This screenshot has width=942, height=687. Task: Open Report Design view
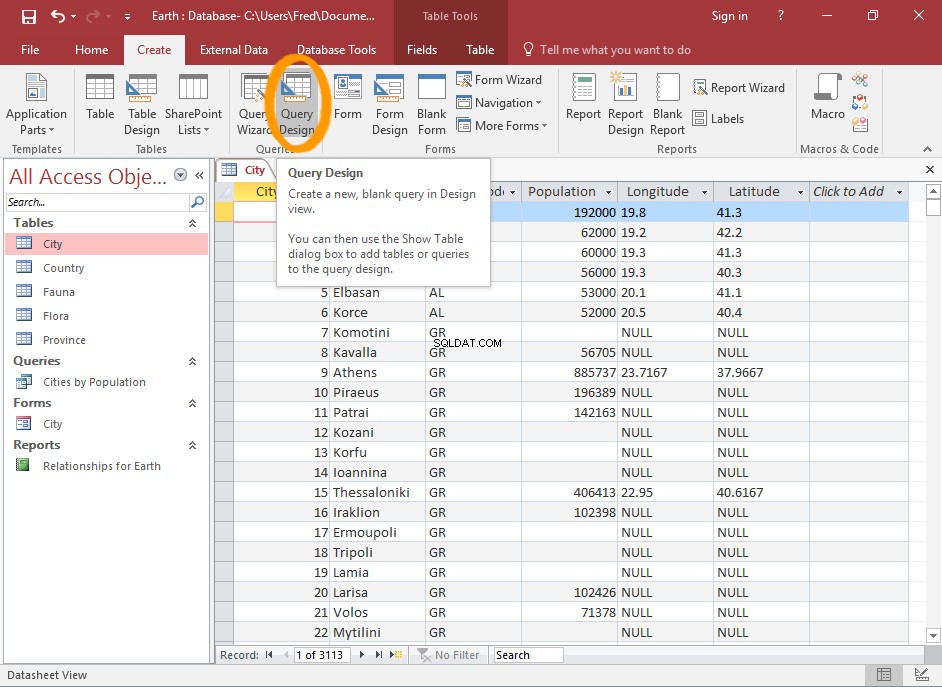(x=625, y=104)
